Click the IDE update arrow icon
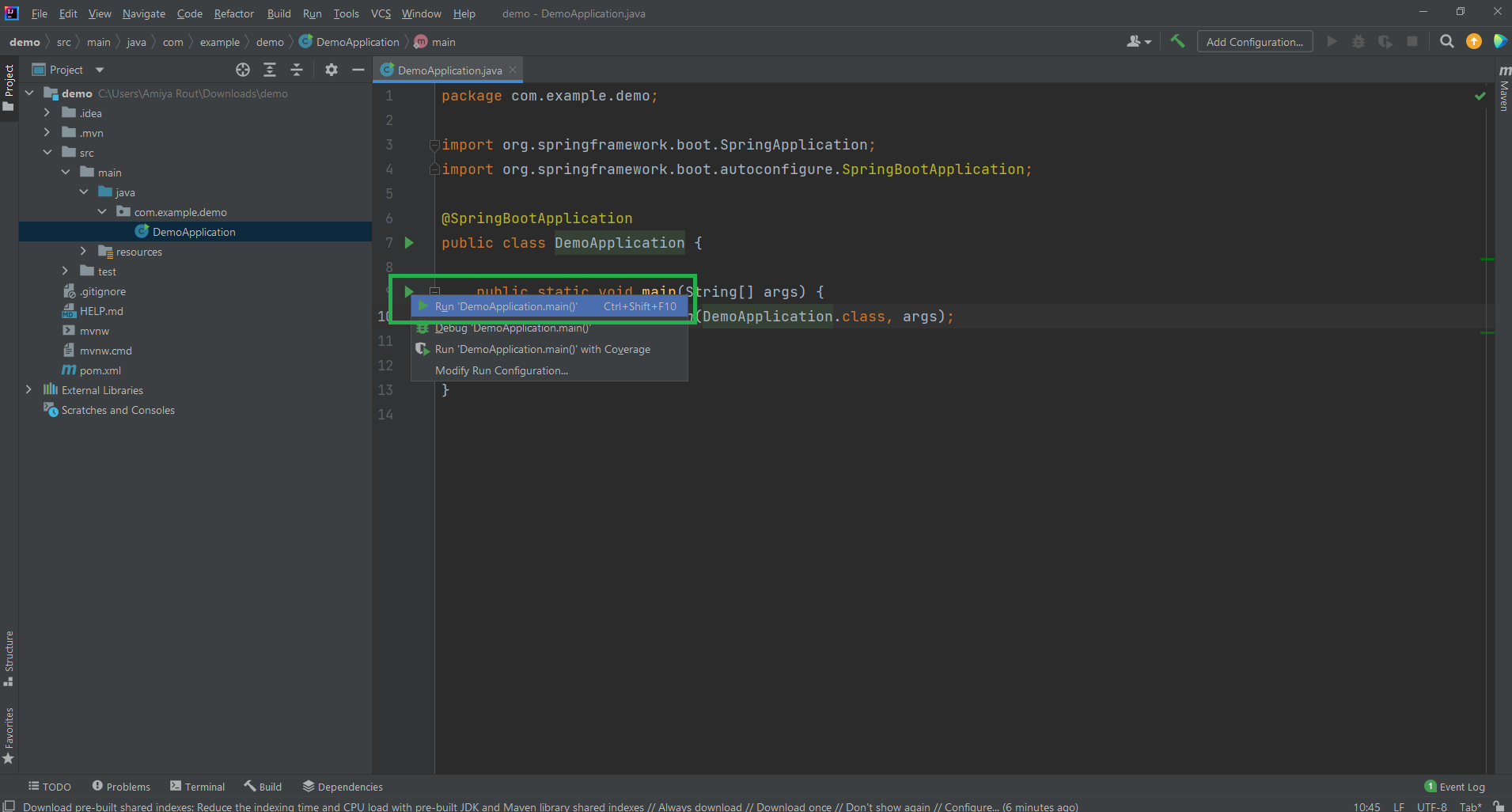The height and width of the screenshot is (812, 1512). 1473,41
